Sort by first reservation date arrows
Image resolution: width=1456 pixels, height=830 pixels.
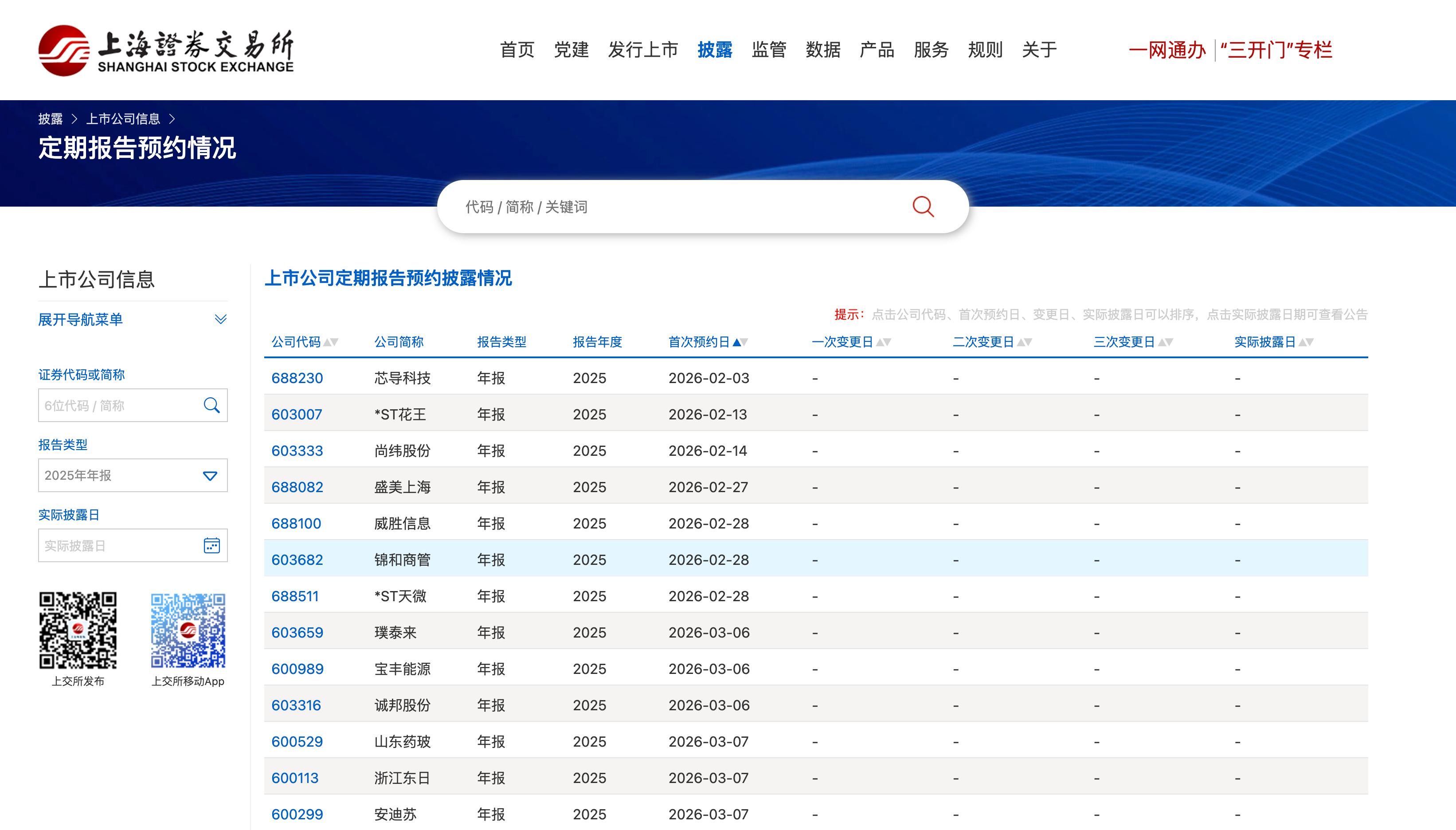pos(740,342)
